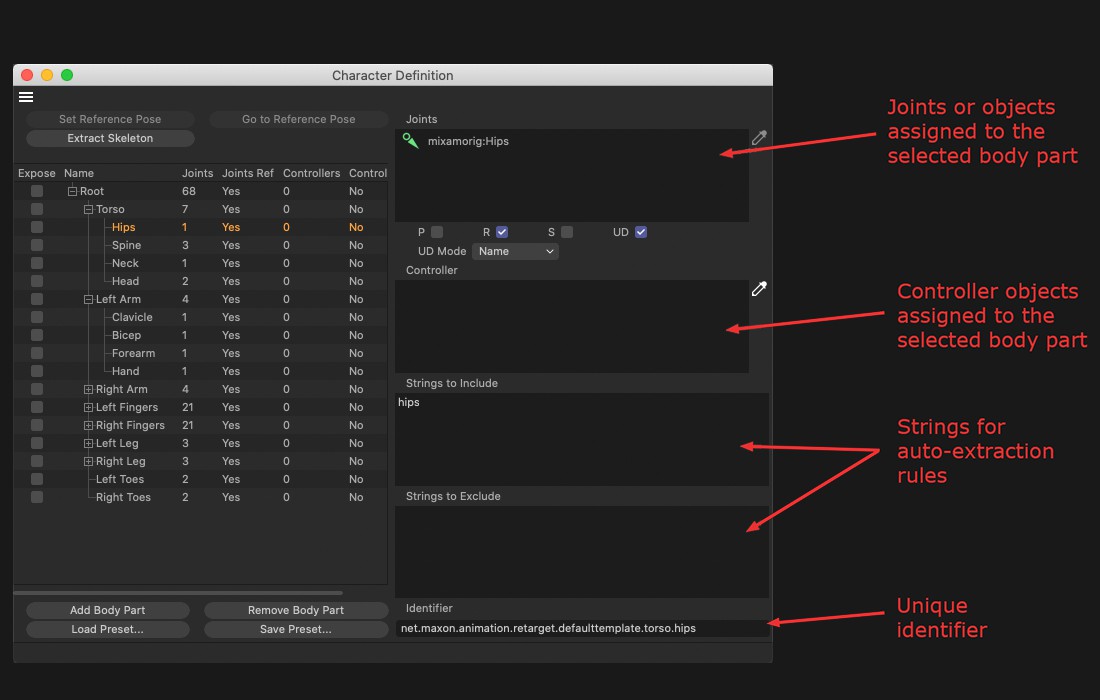Click the joint icon beside mixamorig:Hips
Screen dimensions: 1100x700
(x=410, y=141)
